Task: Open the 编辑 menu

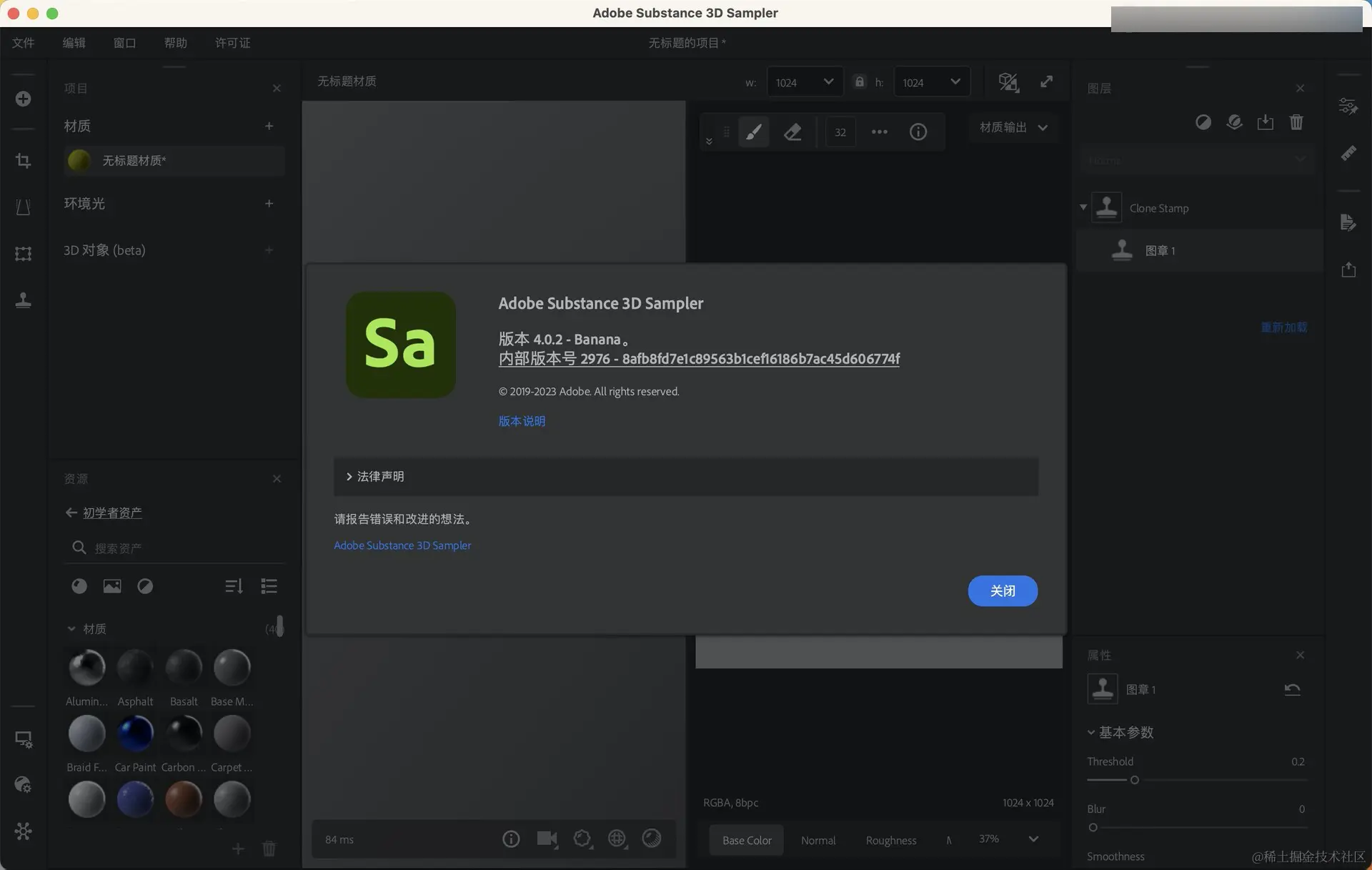Action: [x=74, y=43]
